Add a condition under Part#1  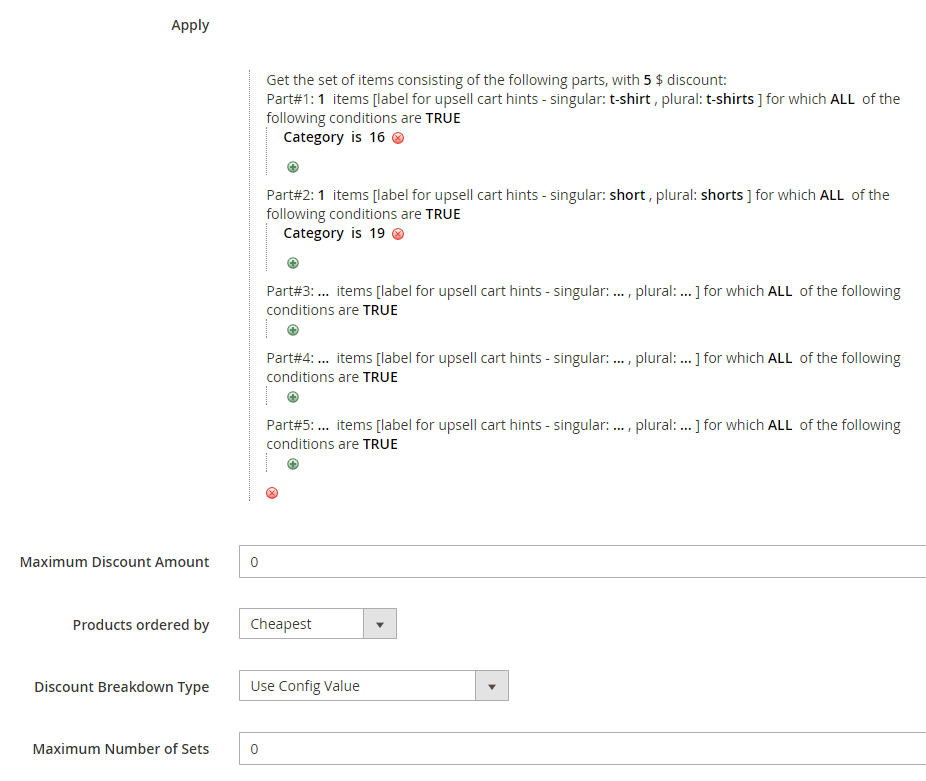293,167
